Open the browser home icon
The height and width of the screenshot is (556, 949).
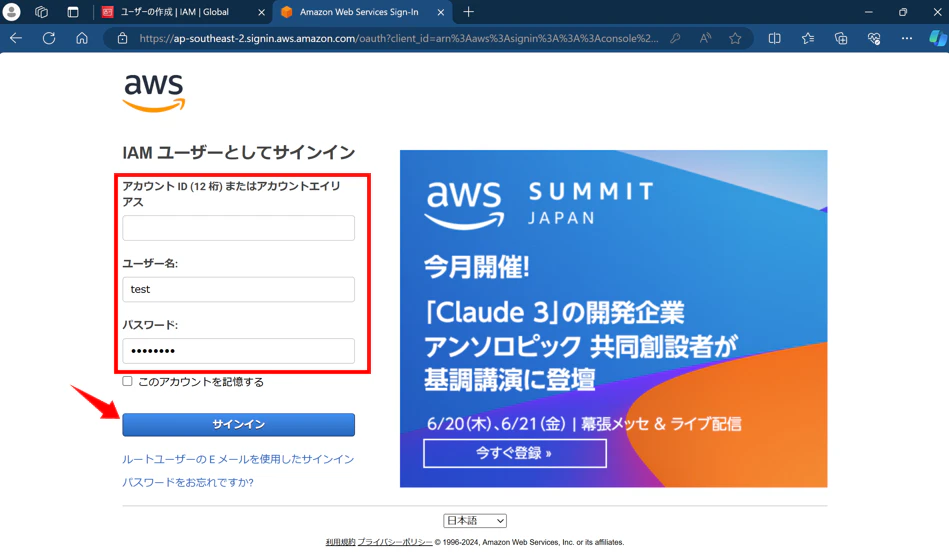pos(82,38)
